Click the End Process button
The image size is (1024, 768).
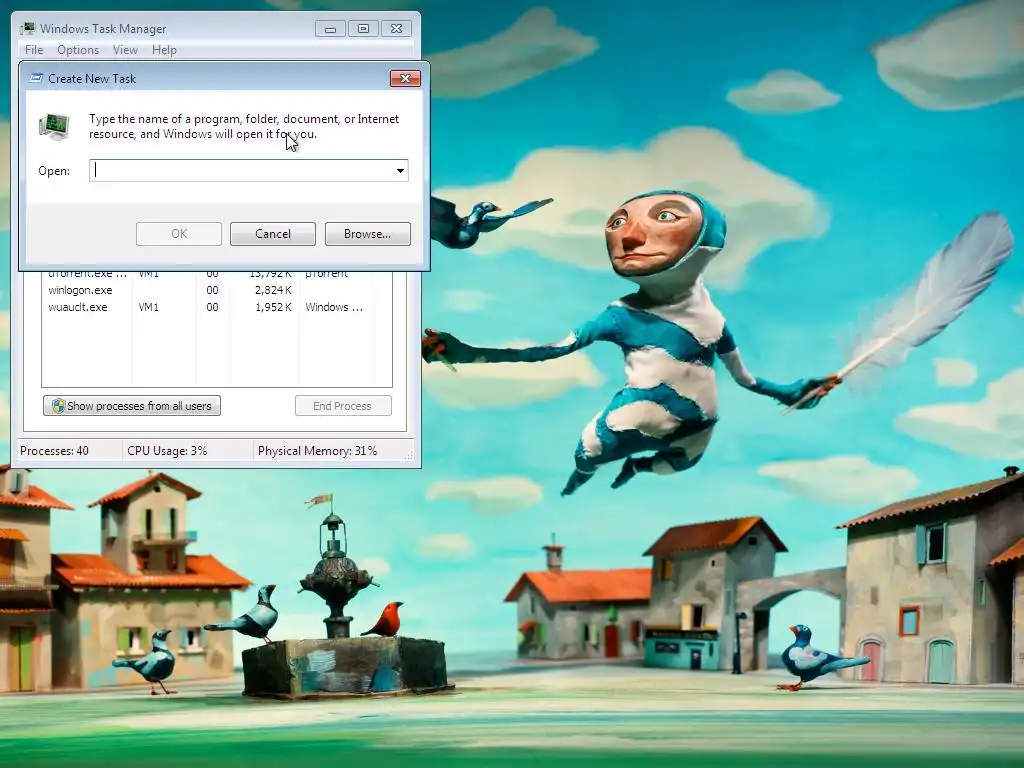pos(343,406)
